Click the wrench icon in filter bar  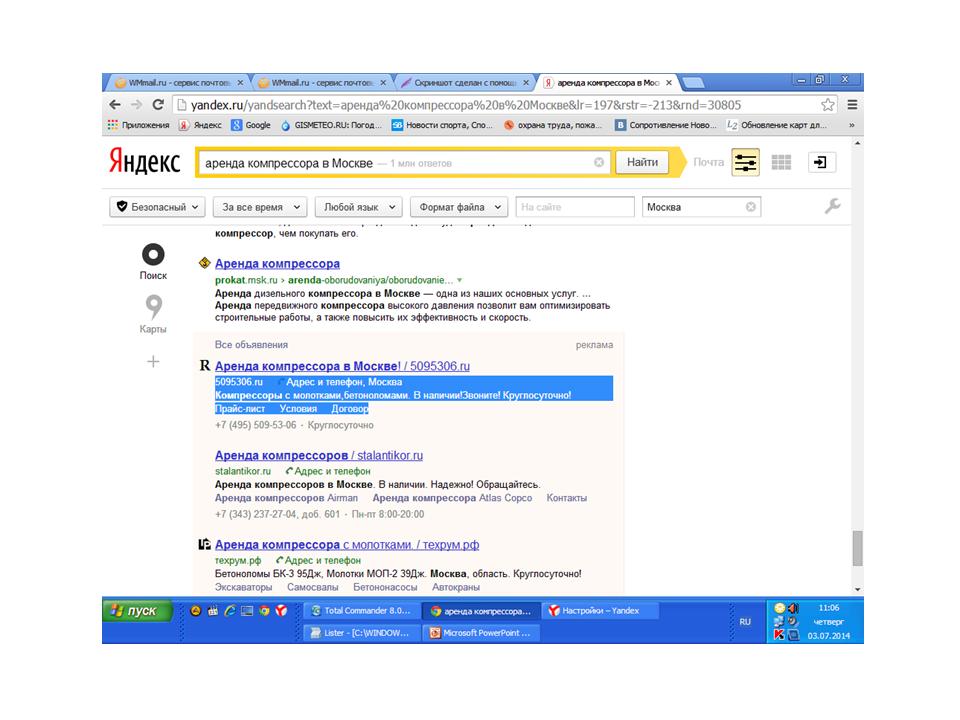point(832,206)
